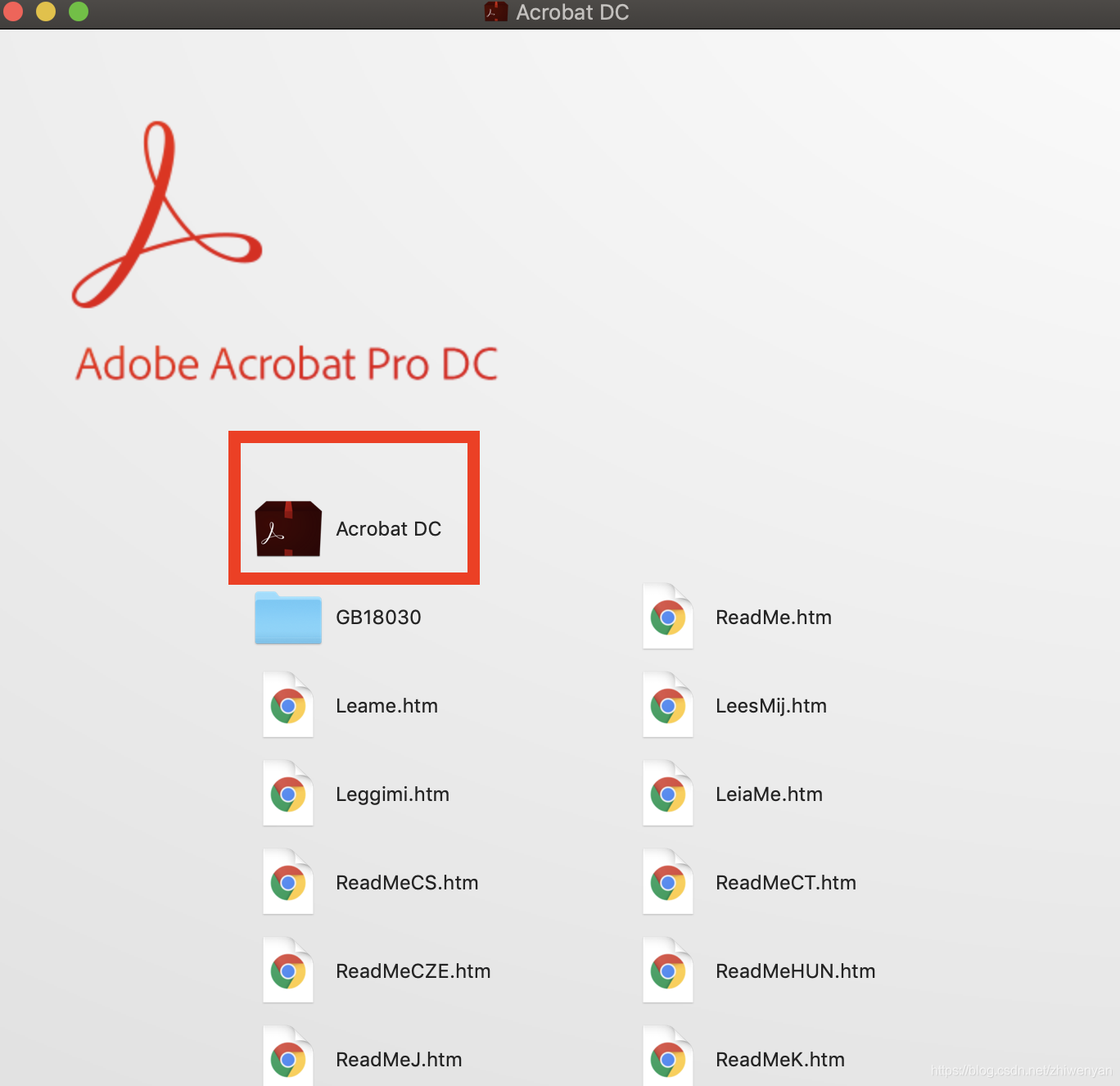The height and width of the screenshot is (1086, 1120).
Task: Click the "ReadMeCS.htm" file name
Action: [x=408, y=883]
